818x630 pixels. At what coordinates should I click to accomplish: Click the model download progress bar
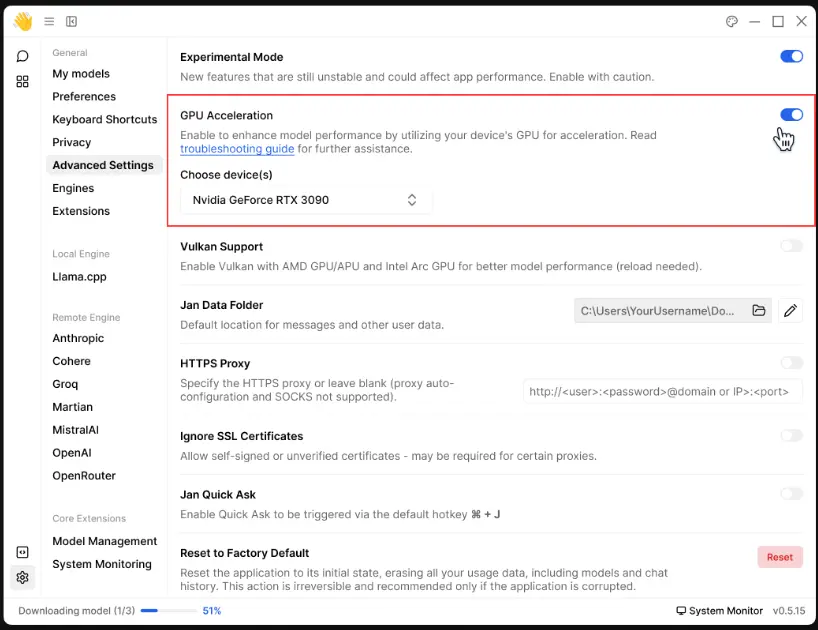click(x=168, y=610)
